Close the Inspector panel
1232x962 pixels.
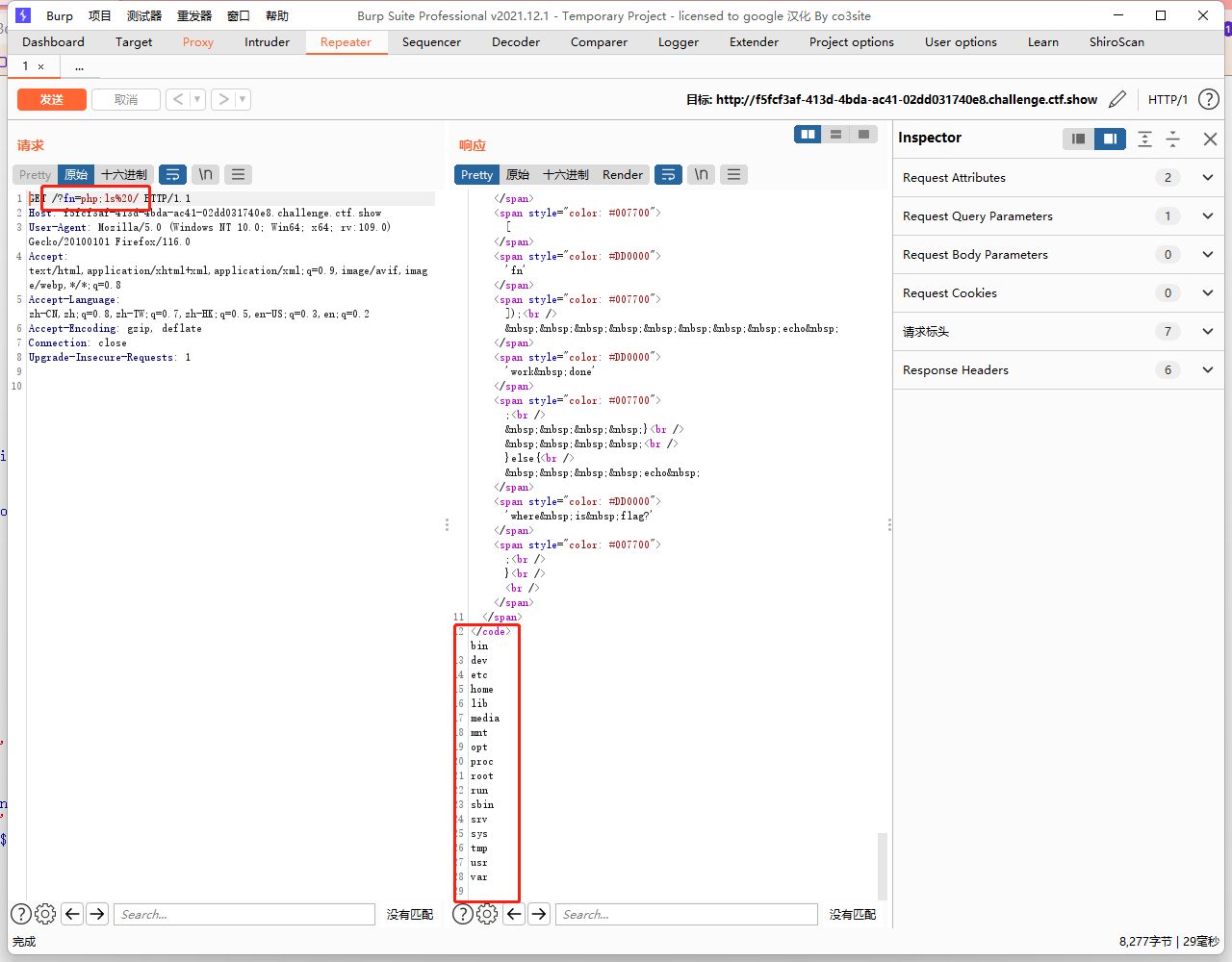1210,139
